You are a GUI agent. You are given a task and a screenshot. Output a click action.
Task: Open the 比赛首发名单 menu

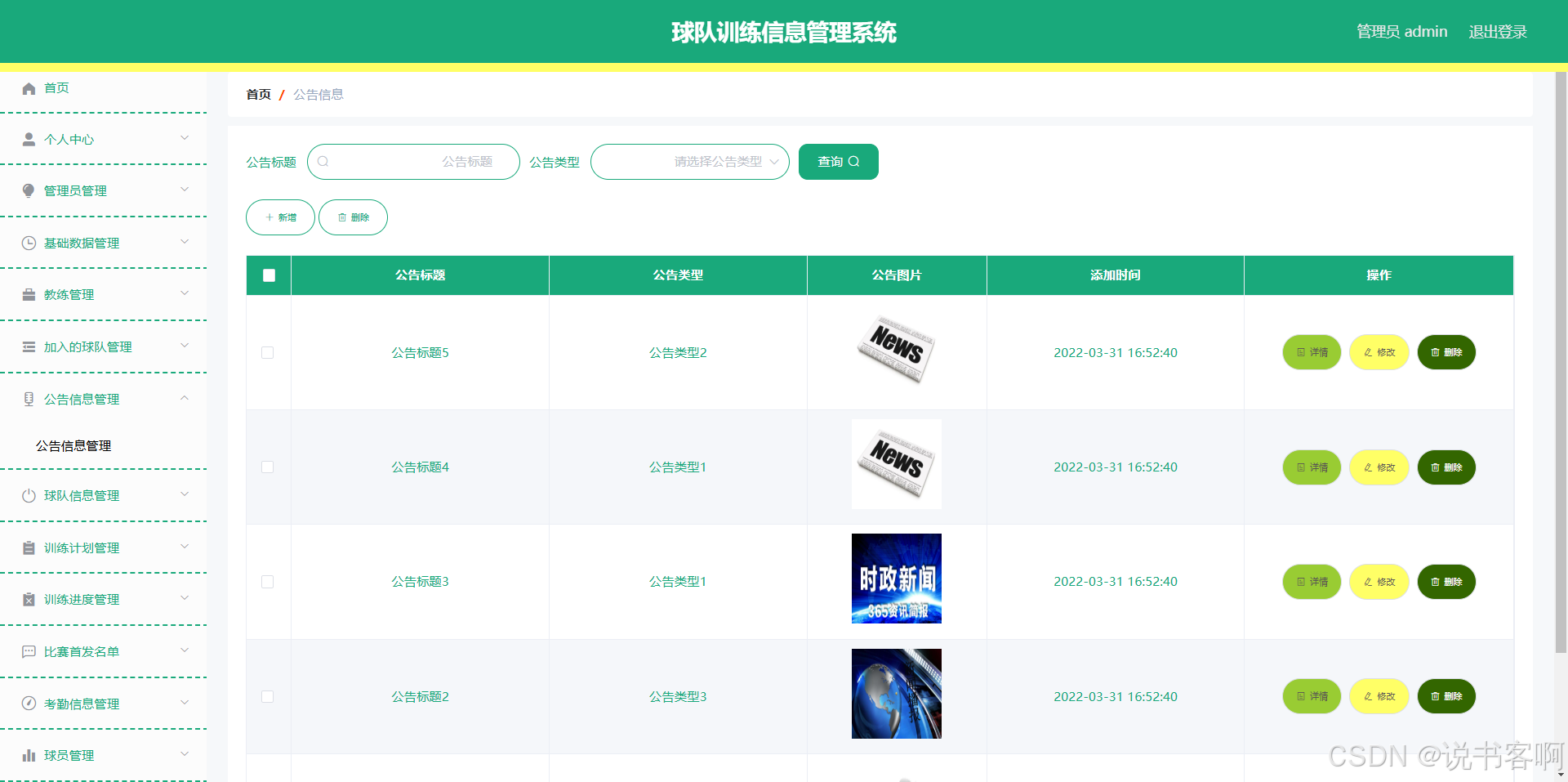click(x=104, y=651)
